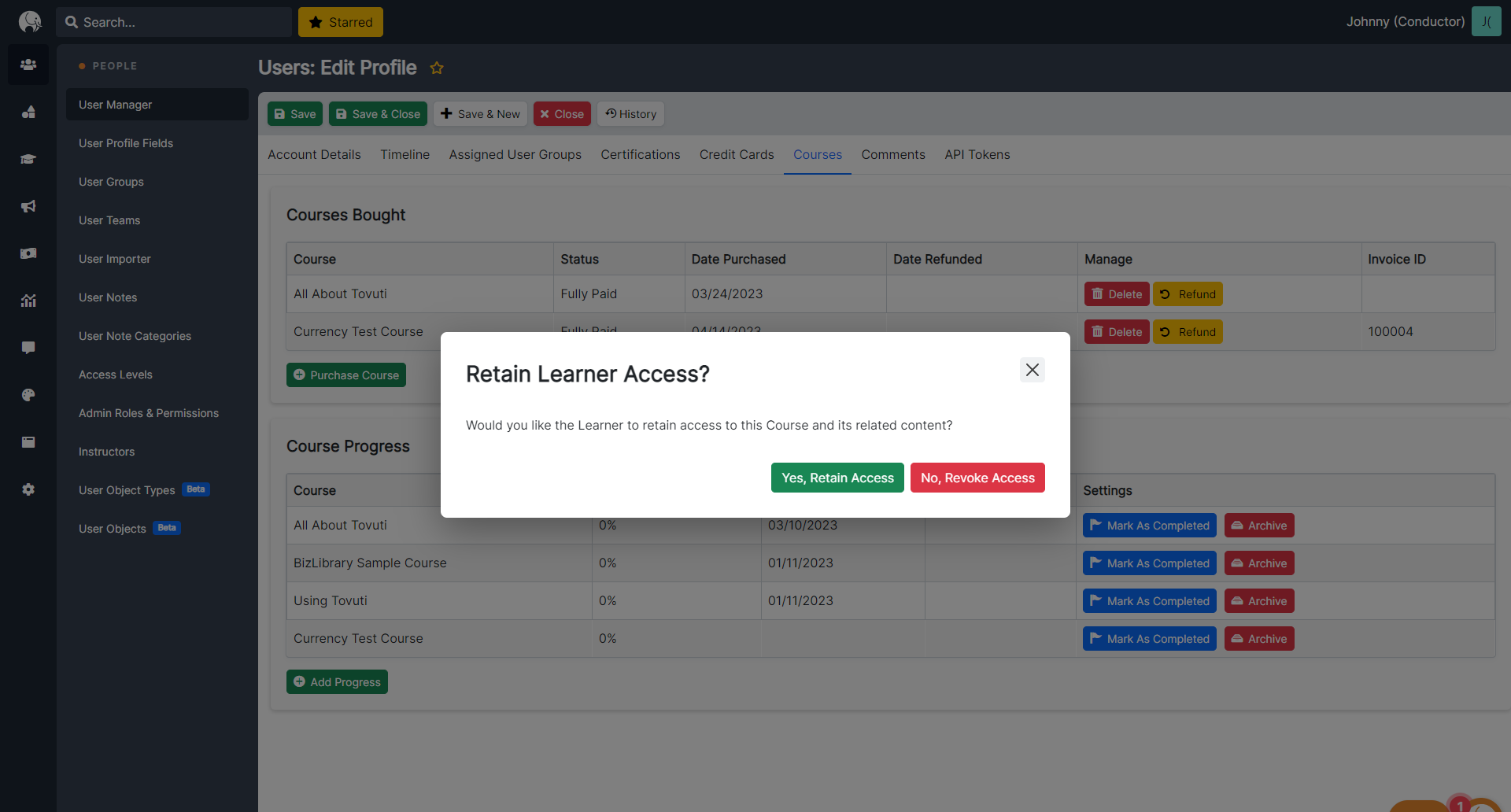Open User Teams
The image size is (1511, 812).
[157, 220]
